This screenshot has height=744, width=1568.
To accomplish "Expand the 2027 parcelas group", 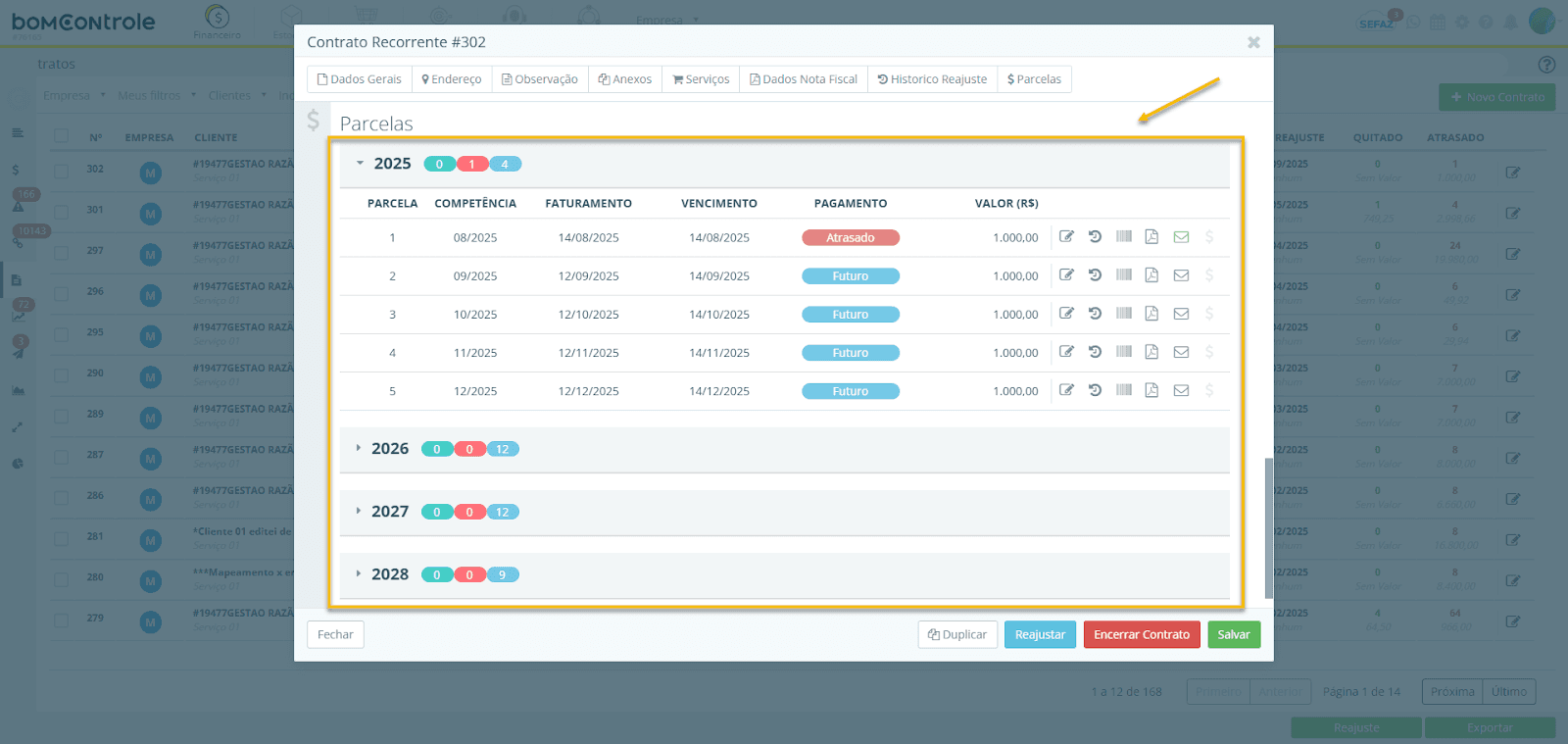I will 359,511.
